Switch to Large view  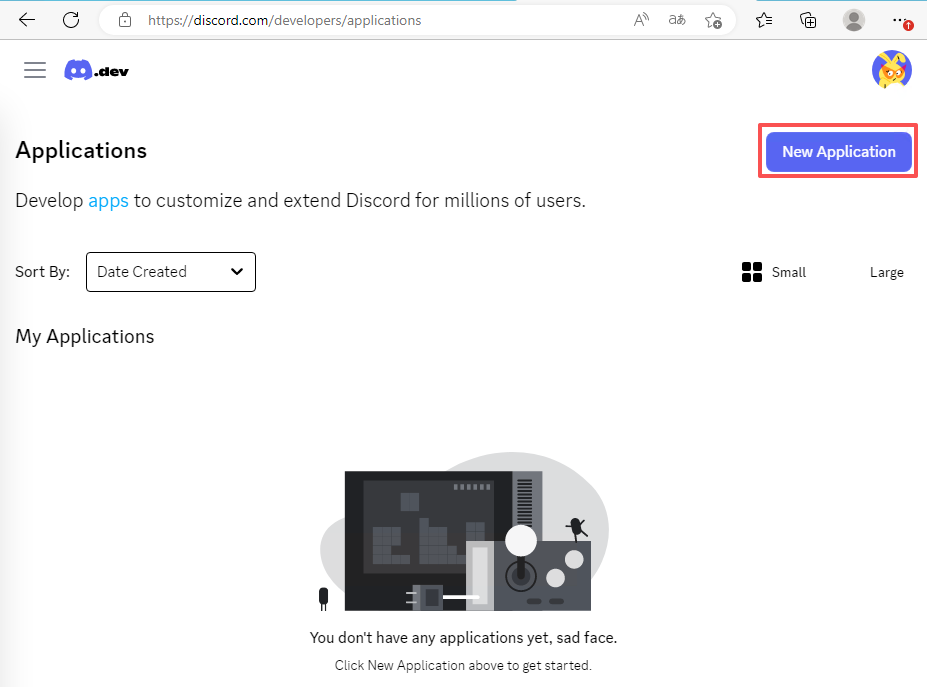coord(886,273)
